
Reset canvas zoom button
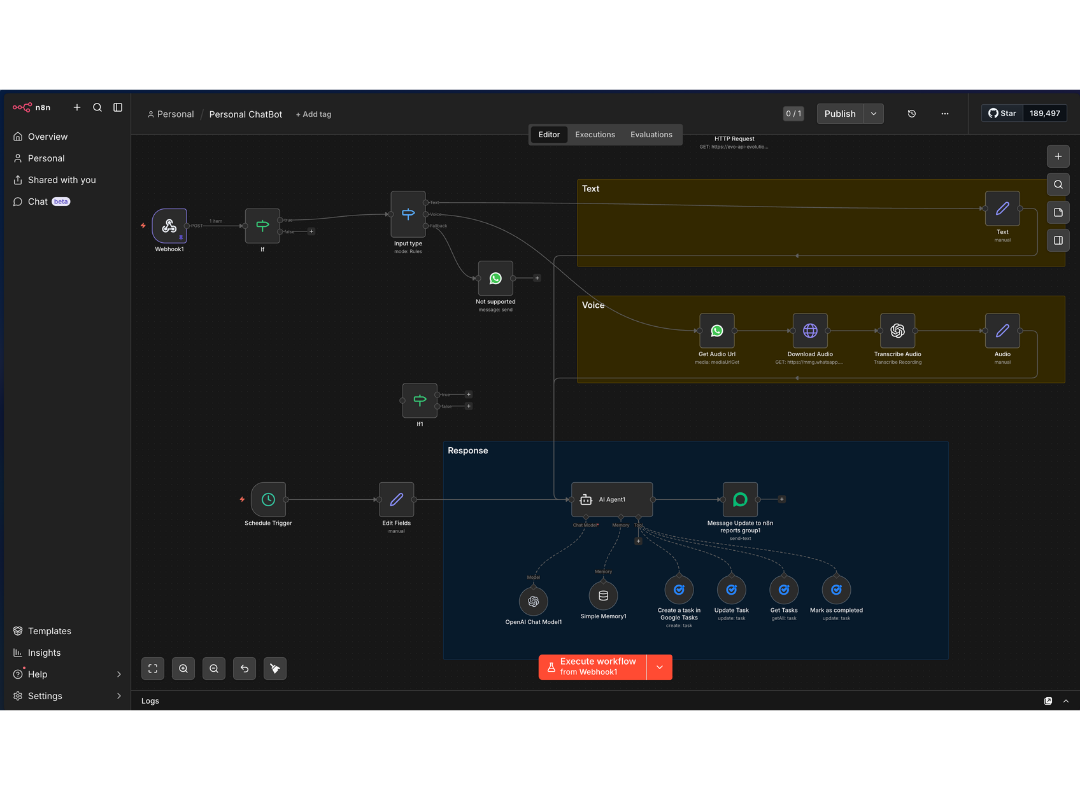[x=245, y=668]
